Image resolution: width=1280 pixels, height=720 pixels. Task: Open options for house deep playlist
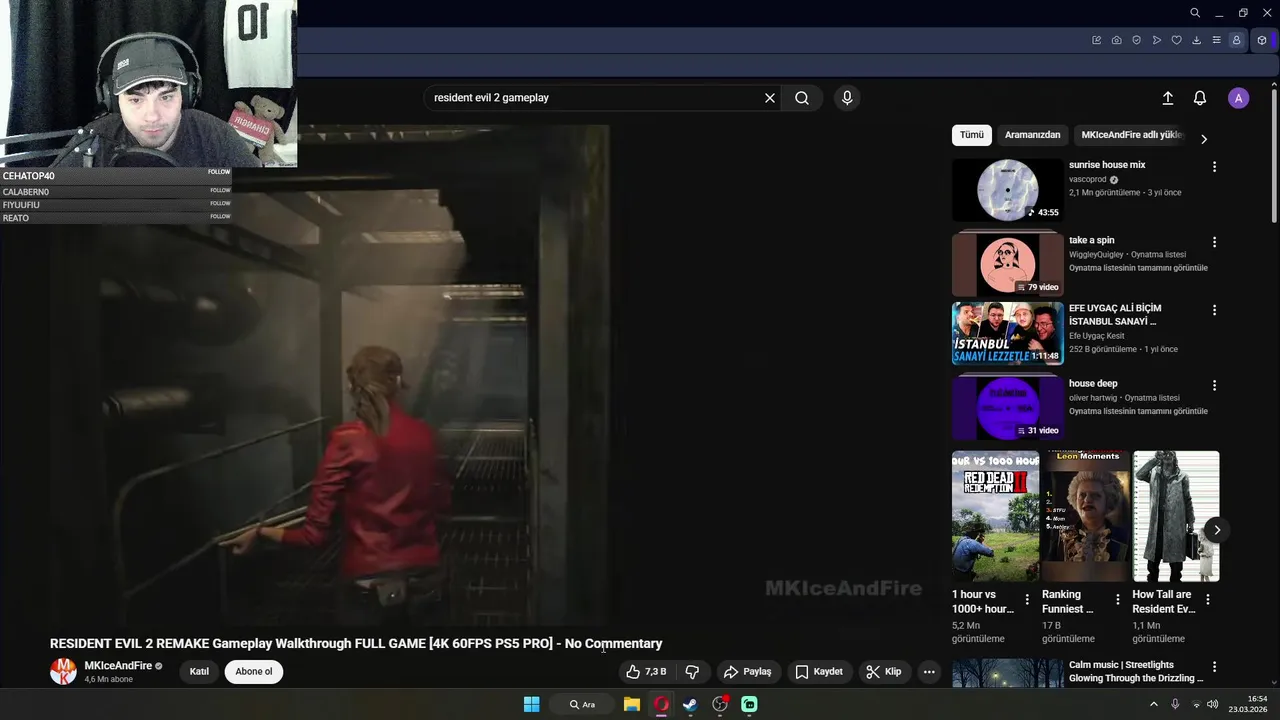(x=1214, y=385)
